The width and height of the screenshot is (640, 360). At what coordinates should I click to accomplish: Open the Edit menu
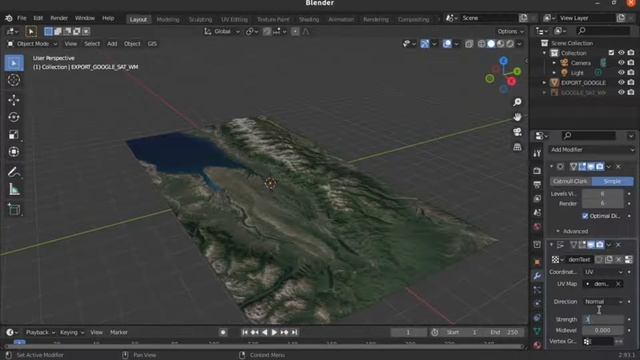coord(38,18)
